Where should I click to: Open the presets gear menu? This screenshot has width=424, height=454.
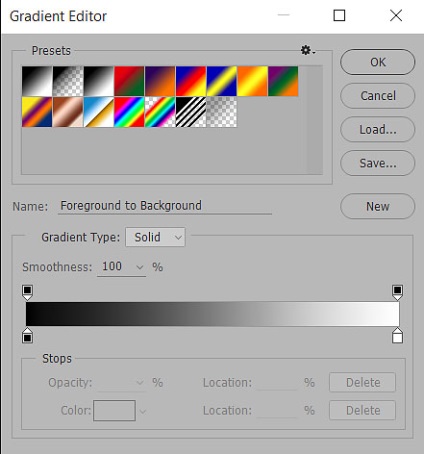308,50
